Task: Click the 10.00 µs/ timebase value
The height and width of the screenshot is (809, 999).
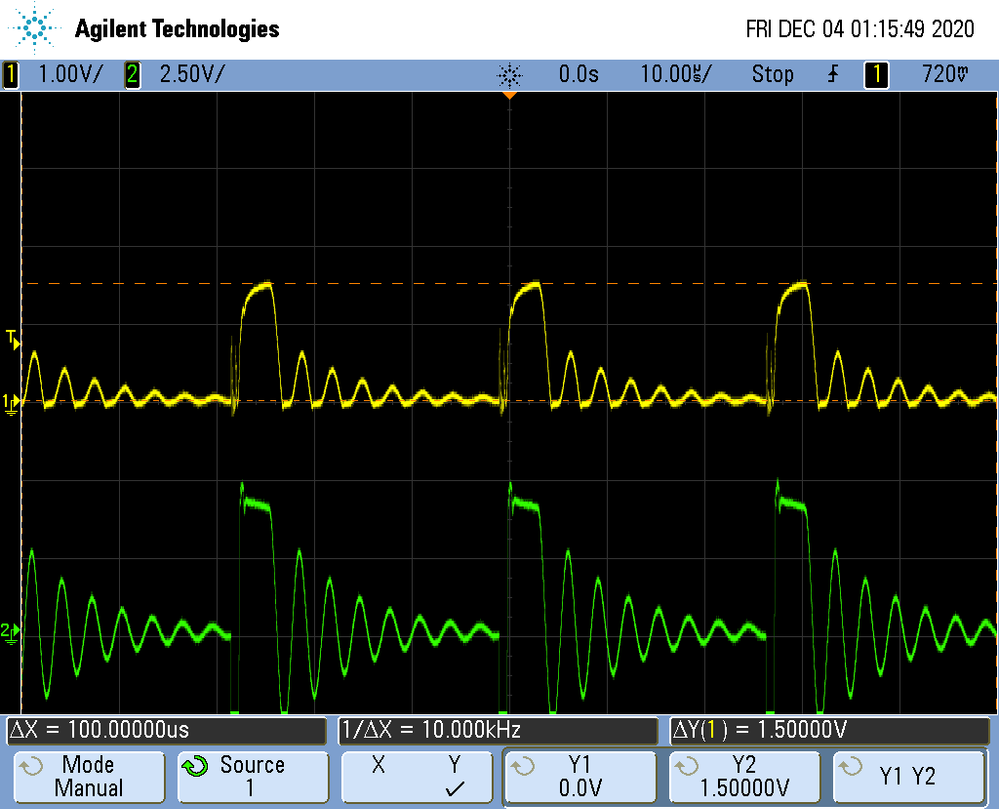Action: click(676, 75)
